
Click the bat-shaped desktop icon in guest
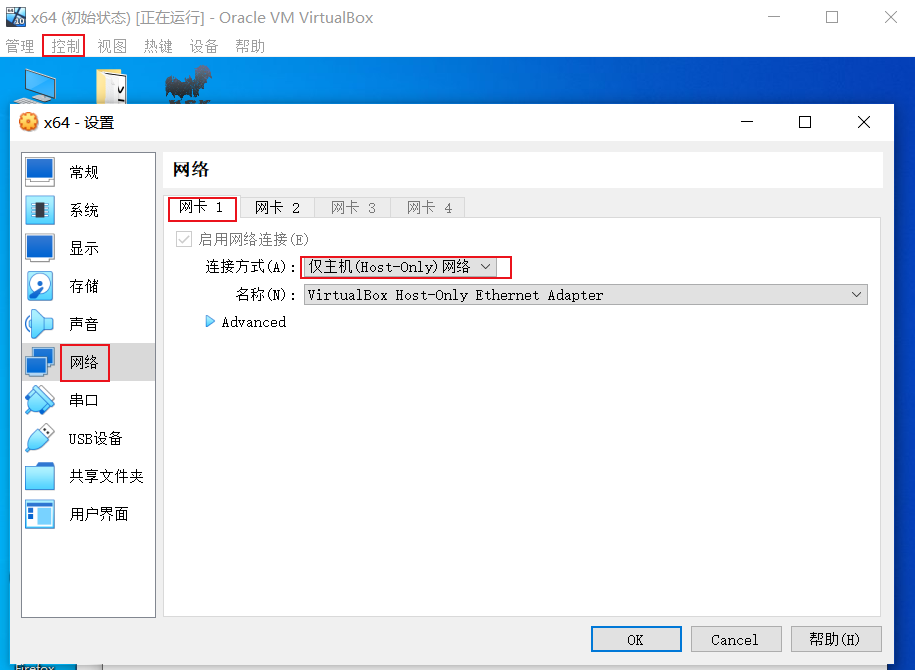[188, 85]
